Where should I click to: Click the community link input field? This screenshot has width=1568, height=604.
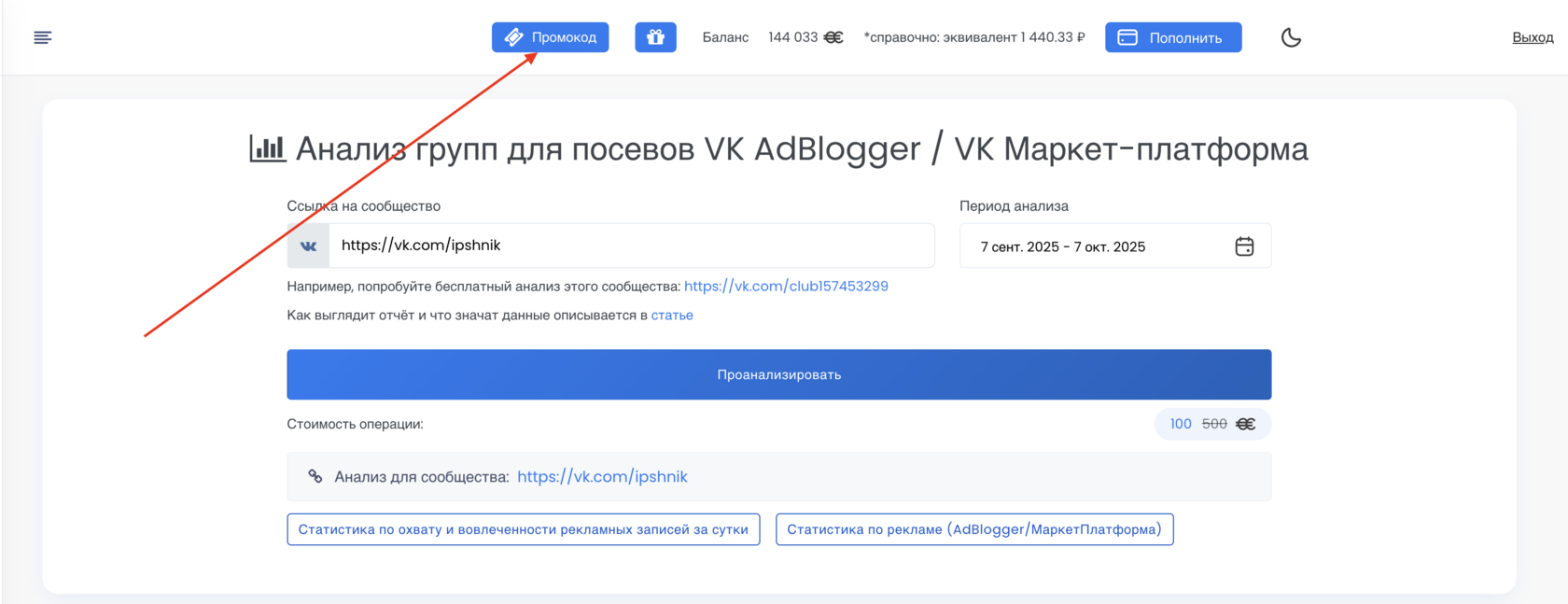pyautogui.click(x=631, y=246)
